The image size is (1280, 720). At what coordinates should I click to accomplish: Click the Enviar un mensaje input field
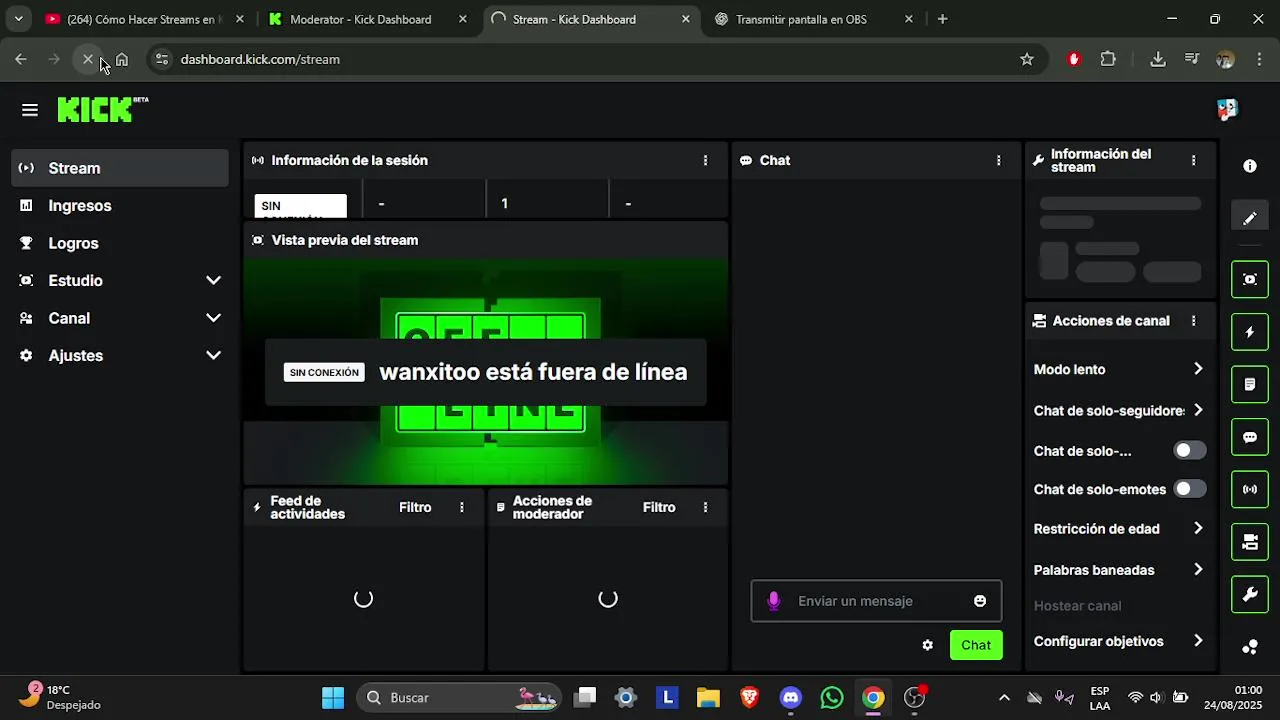click(876, 601)
